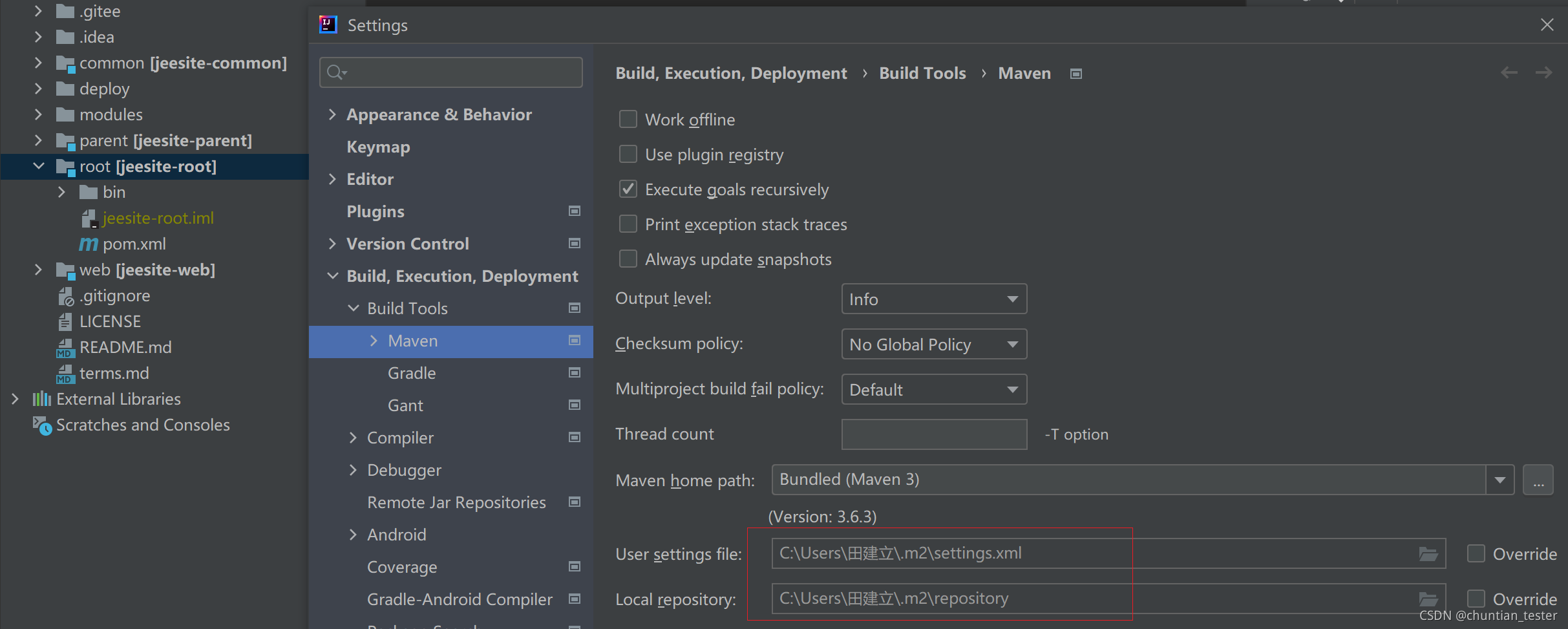1568x629 pixels.
Task: Click the README.md markdown file icon
Action: (65, 348)
